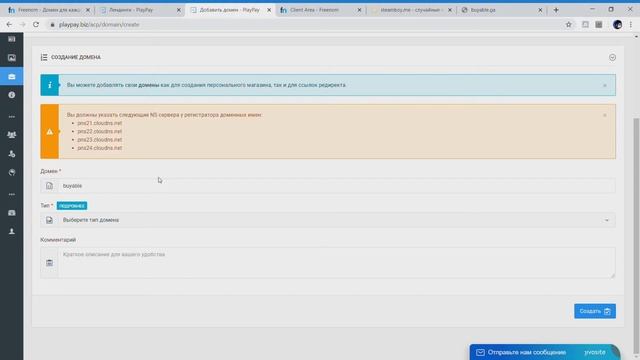Go forward in browser history
The width and height of the screenshot is (640, 360).
tap(22, 24)
